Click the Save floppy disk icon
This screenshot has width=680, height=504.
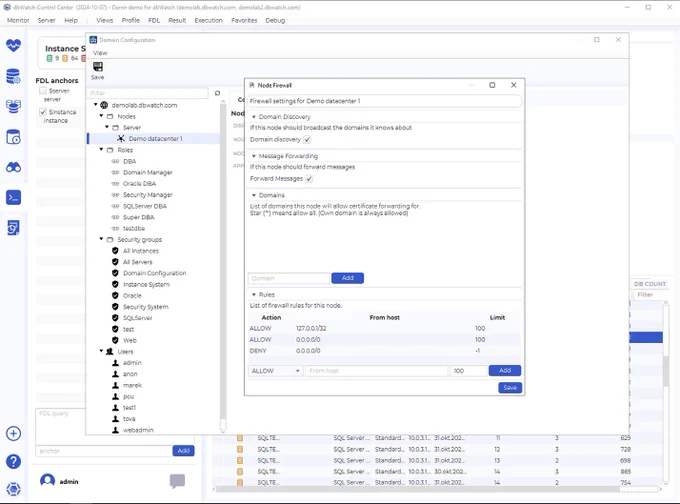click(x=98, y=66)
